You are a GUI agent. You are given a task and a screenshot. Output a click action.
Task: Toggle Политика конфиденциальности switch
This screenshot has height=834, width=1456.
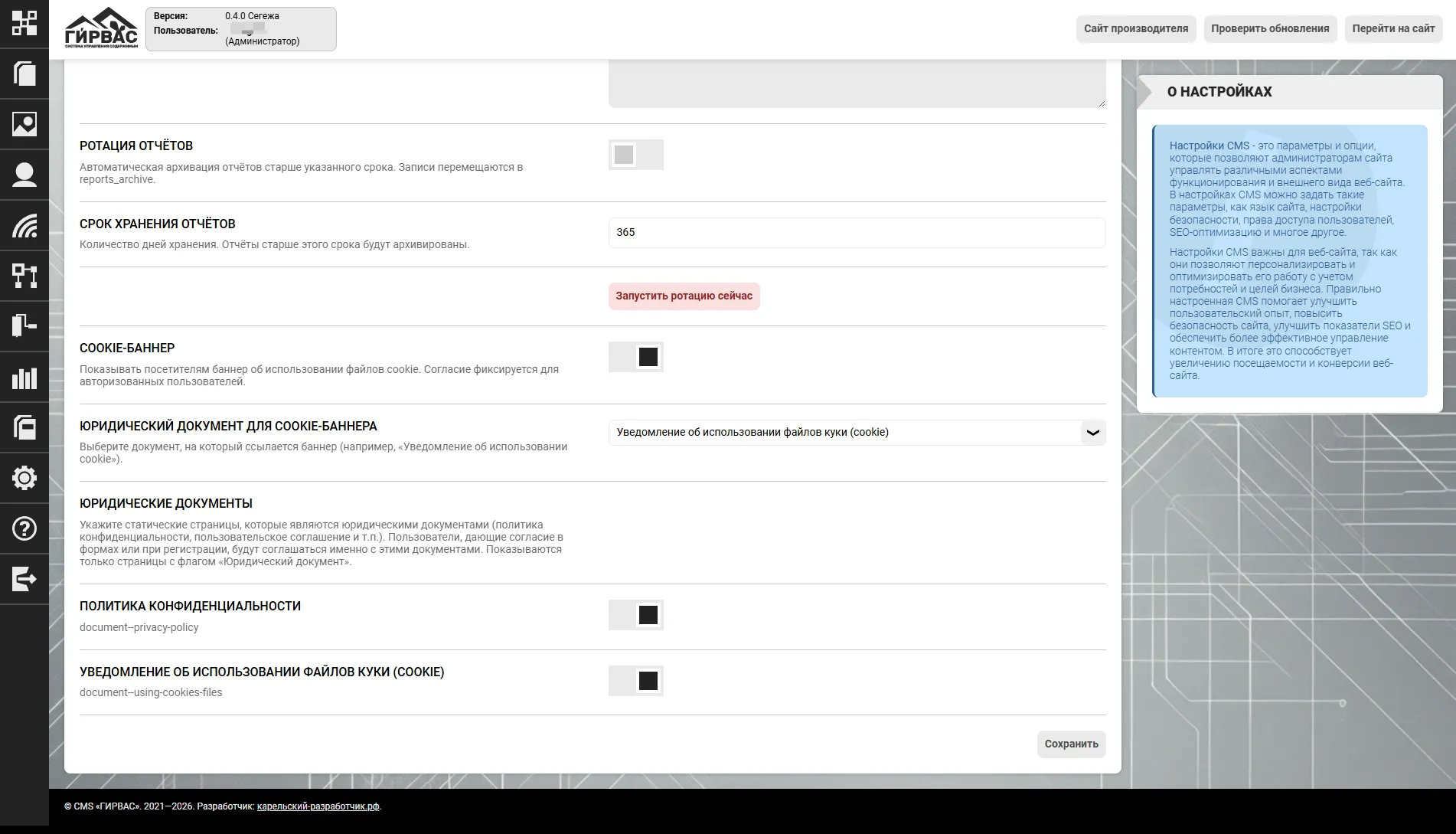pos(635,615)
